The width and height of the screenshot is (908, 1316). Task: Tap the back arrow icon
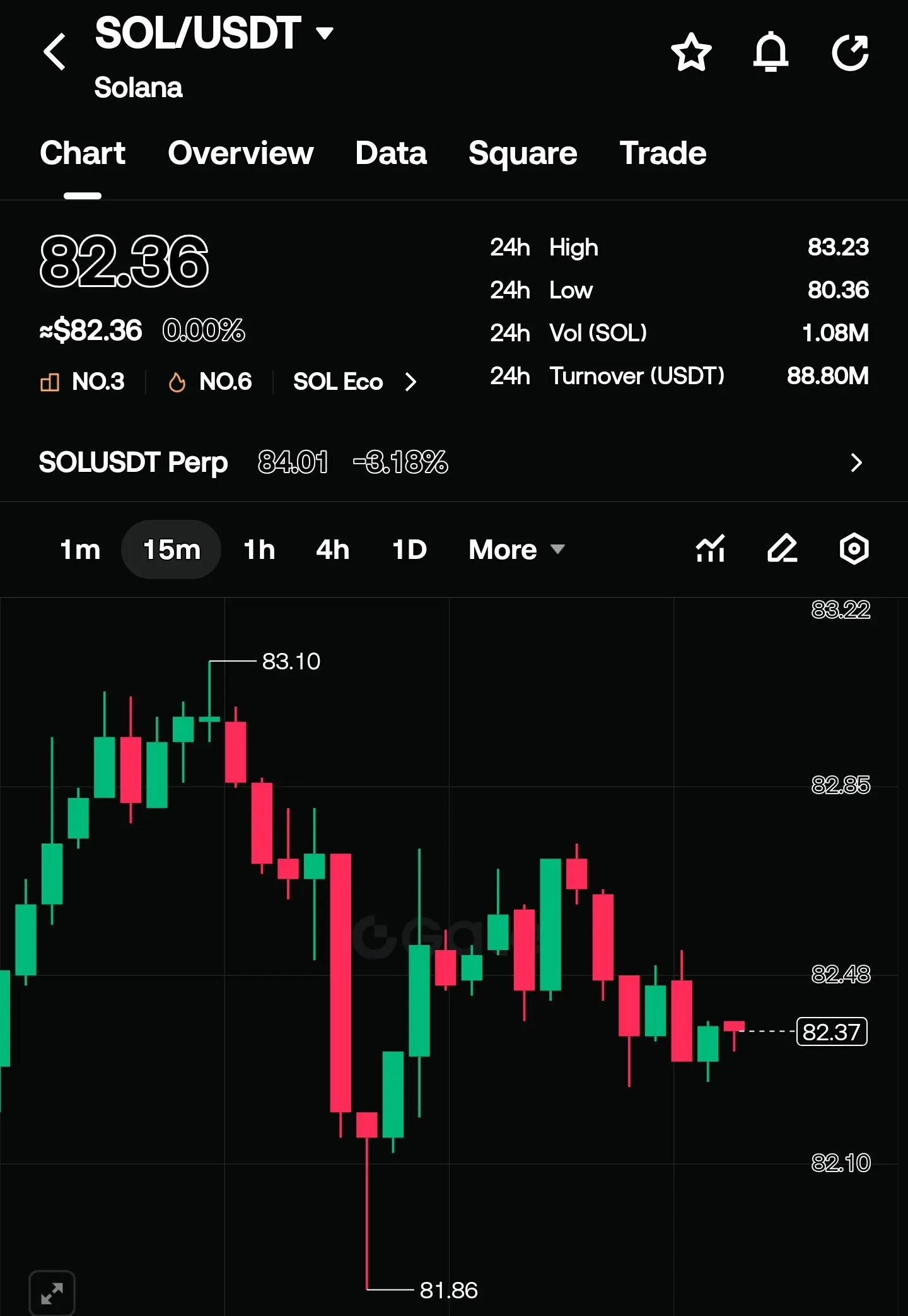pyautogui.click(x=54, y=52)
